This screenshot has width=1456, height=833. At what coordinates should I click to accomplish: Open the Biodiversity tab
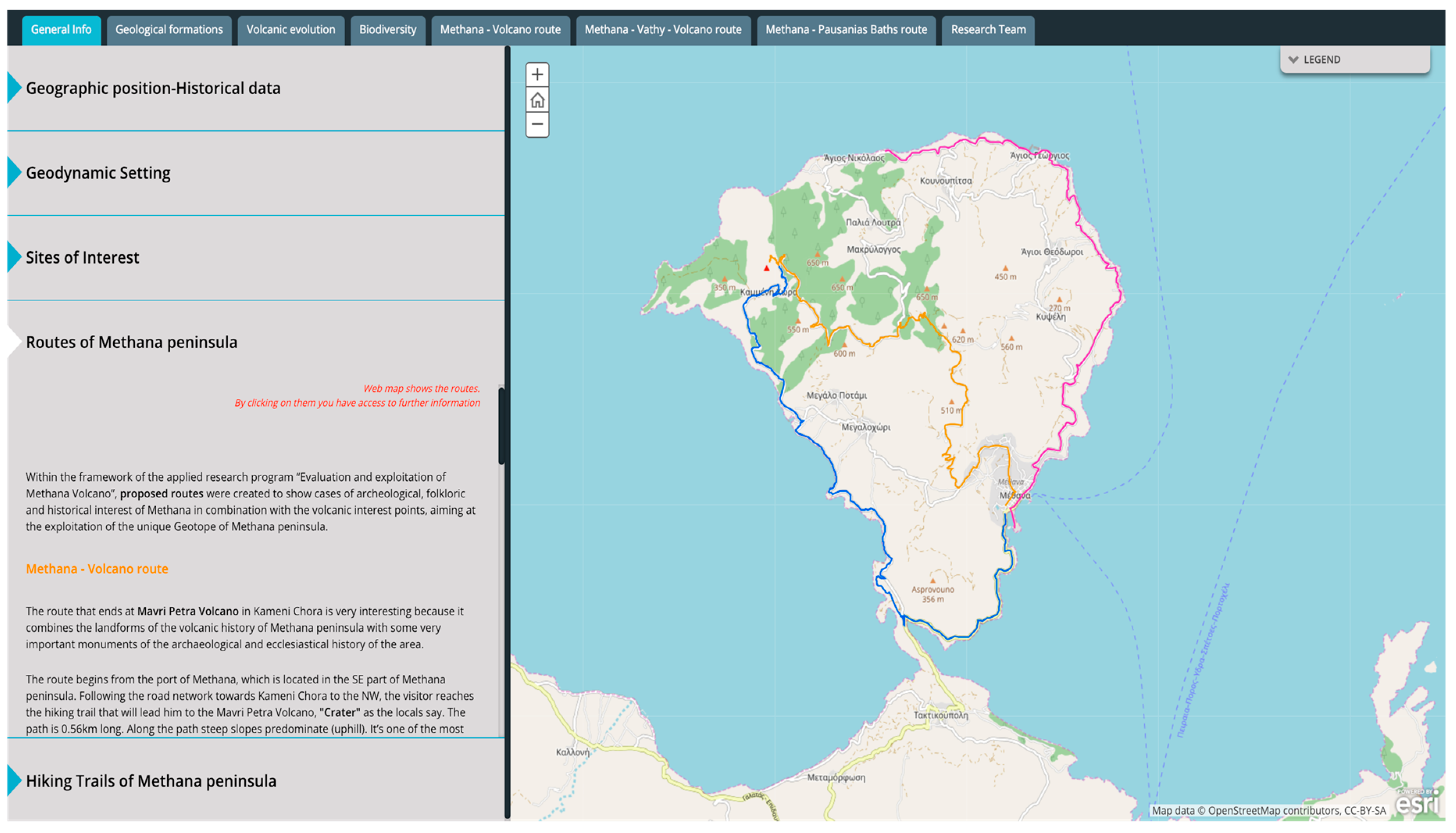pos(387,30)
